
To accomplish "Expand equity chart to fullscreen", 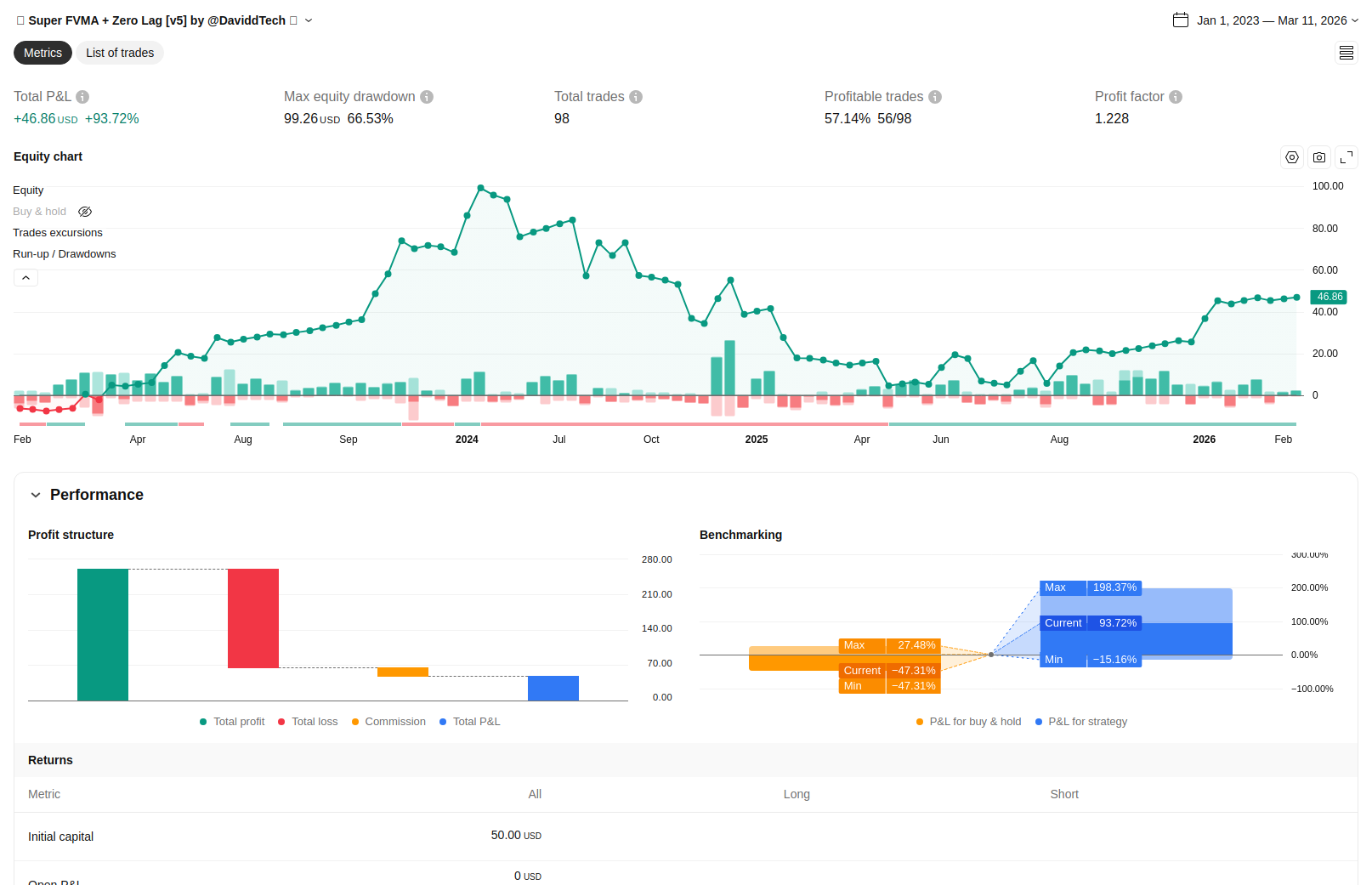I will pyautogui.click(x=1346, y=157).
